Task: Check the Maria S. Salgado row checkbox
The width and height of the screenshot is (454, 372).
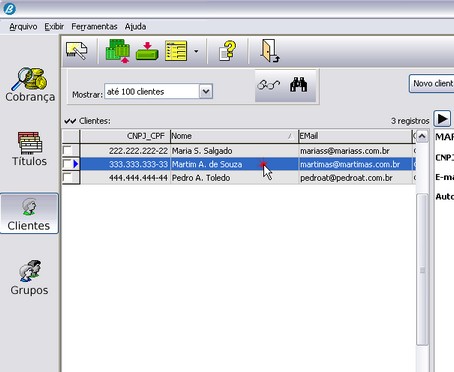Action: click(68, 151)
